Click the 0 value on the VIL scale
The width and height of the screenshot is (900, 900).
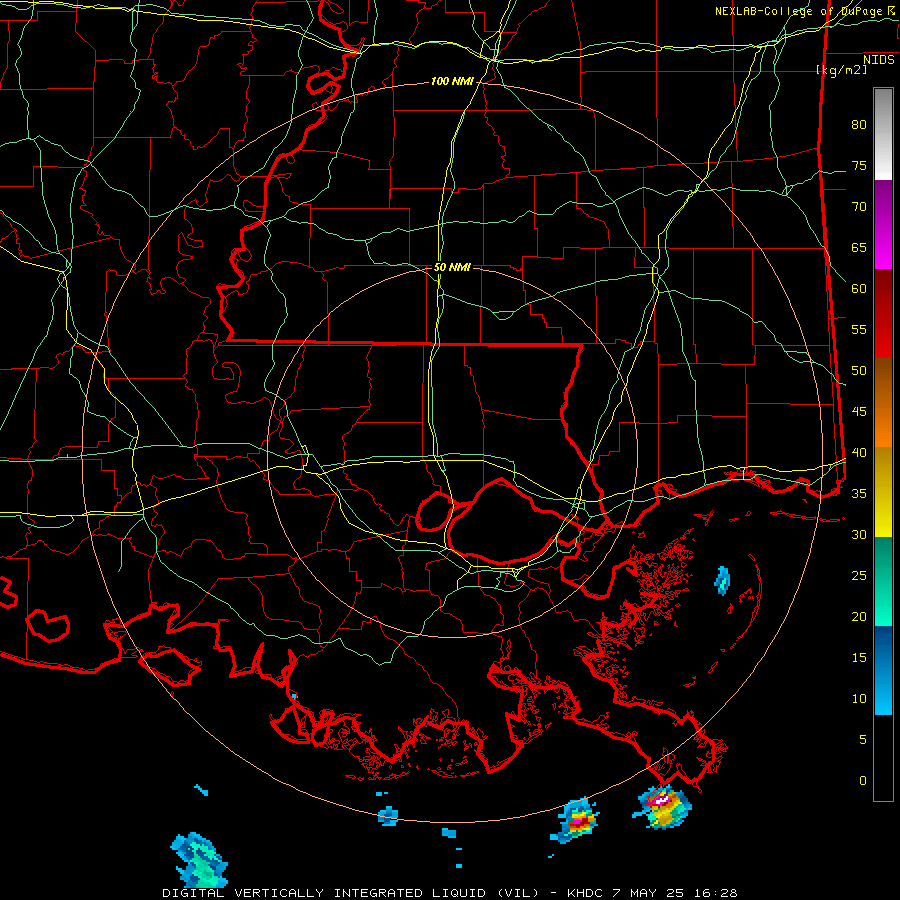[863, 781]
